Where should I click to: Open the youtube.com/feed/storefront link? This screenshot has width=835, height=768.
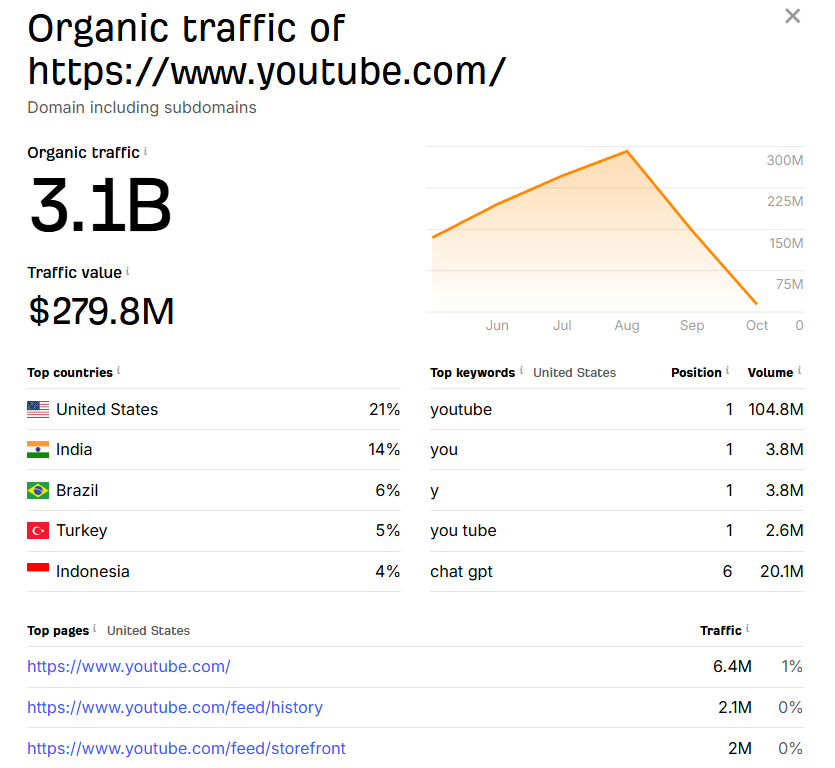click(x=186, y=748)
